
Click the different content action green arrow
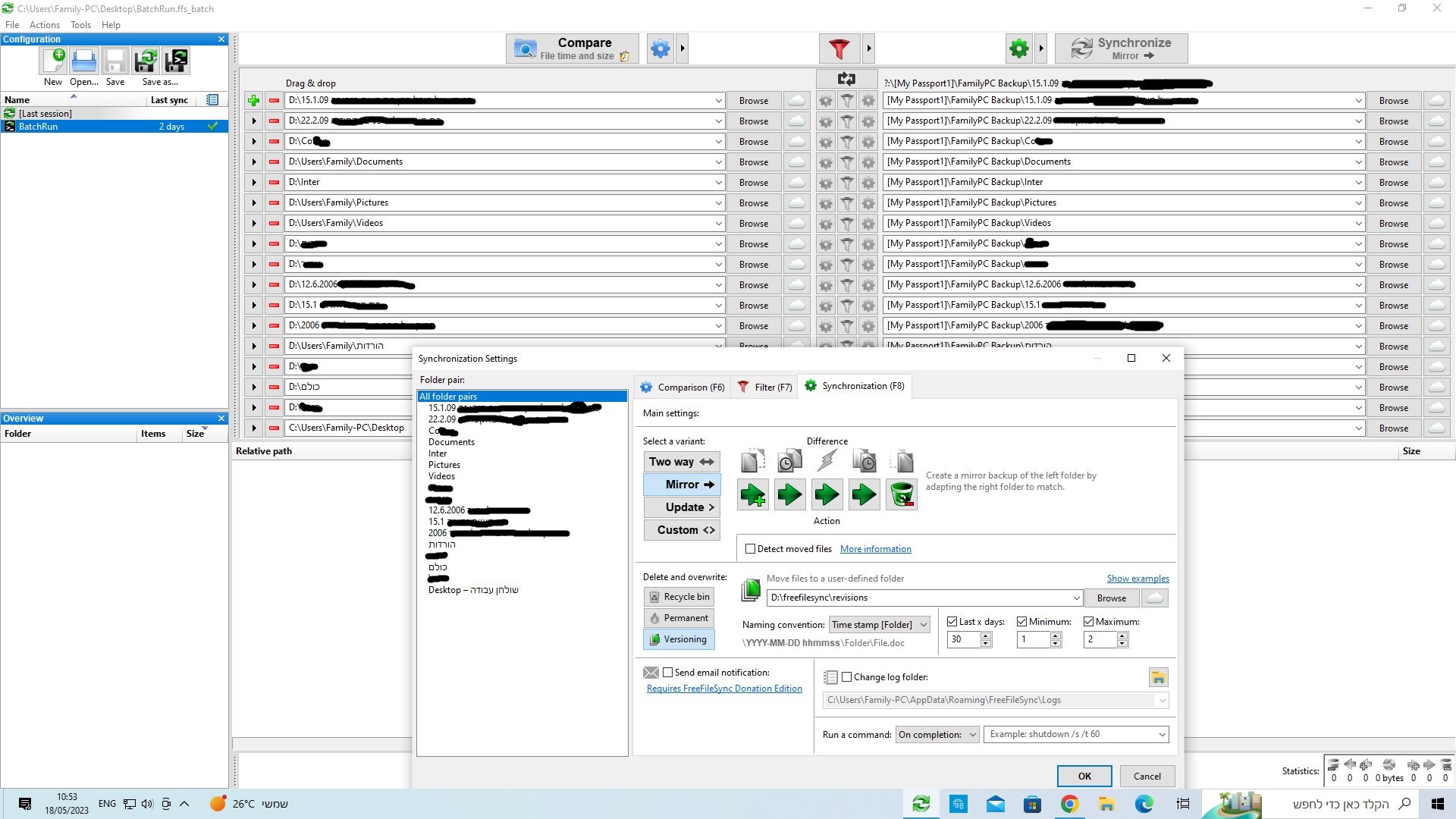click(x=827, y=495)
